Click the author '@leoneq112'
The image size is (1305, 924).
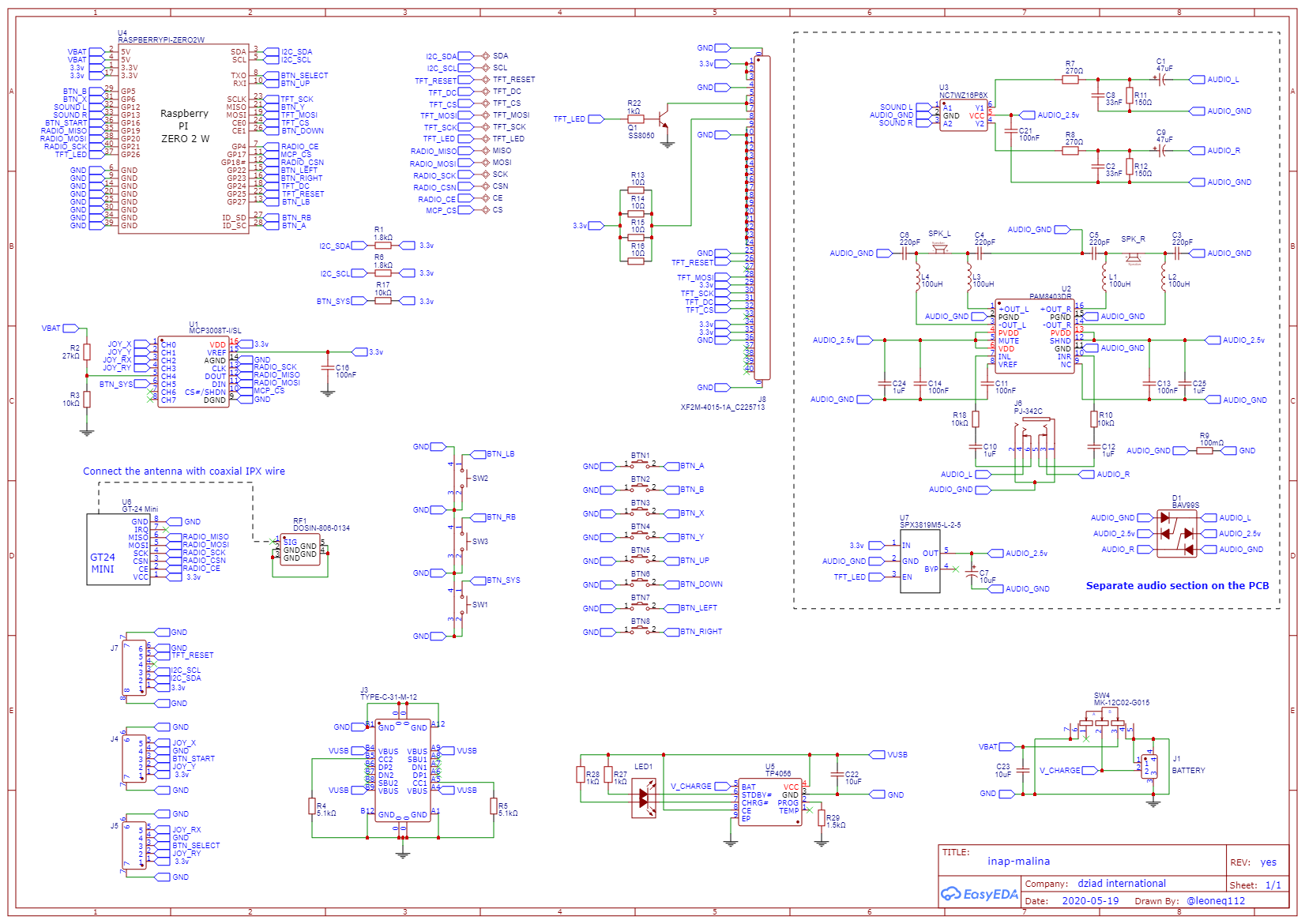point(1215,900)
